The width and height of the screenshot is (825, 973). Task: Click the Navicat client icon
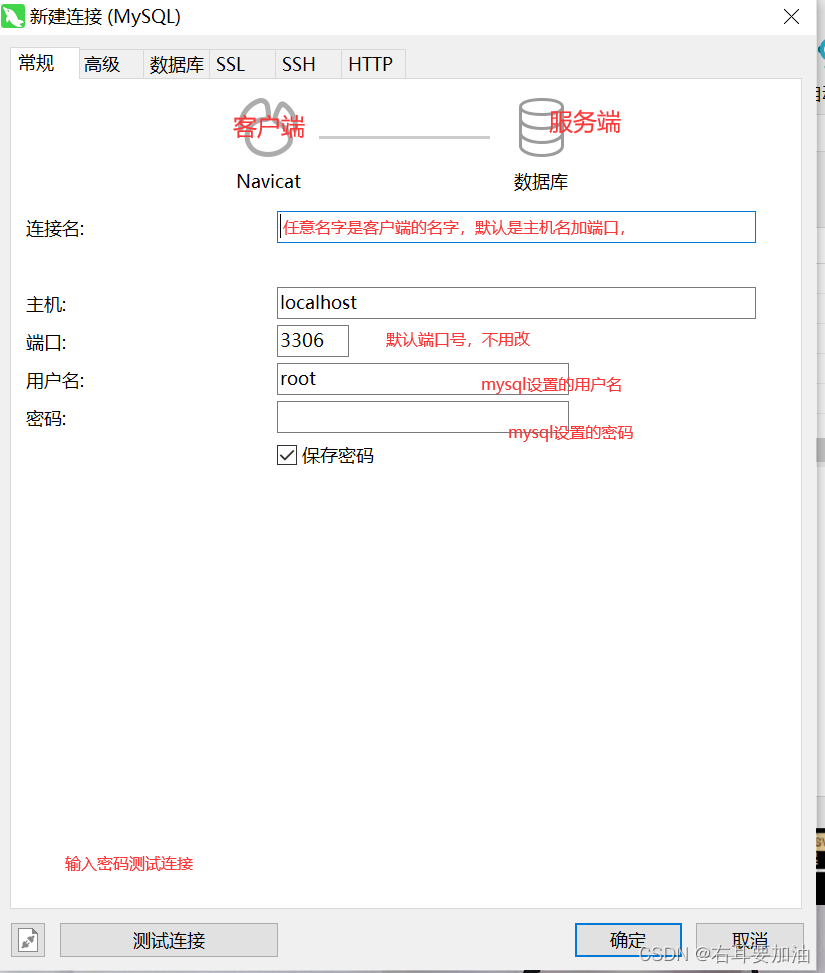coord(268,128)
